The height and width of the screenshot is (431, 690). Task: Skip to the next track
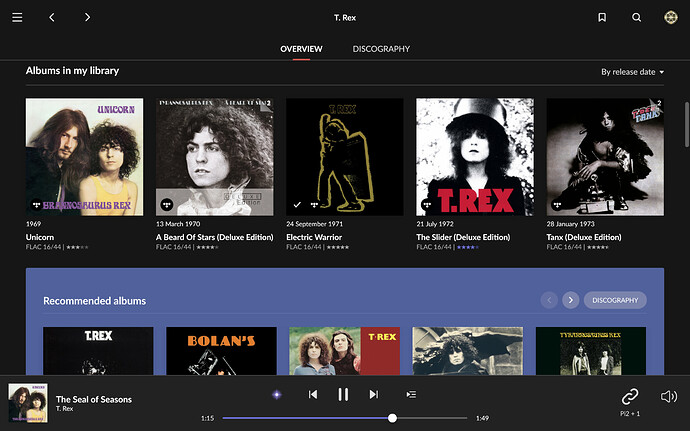click(374, 394)
